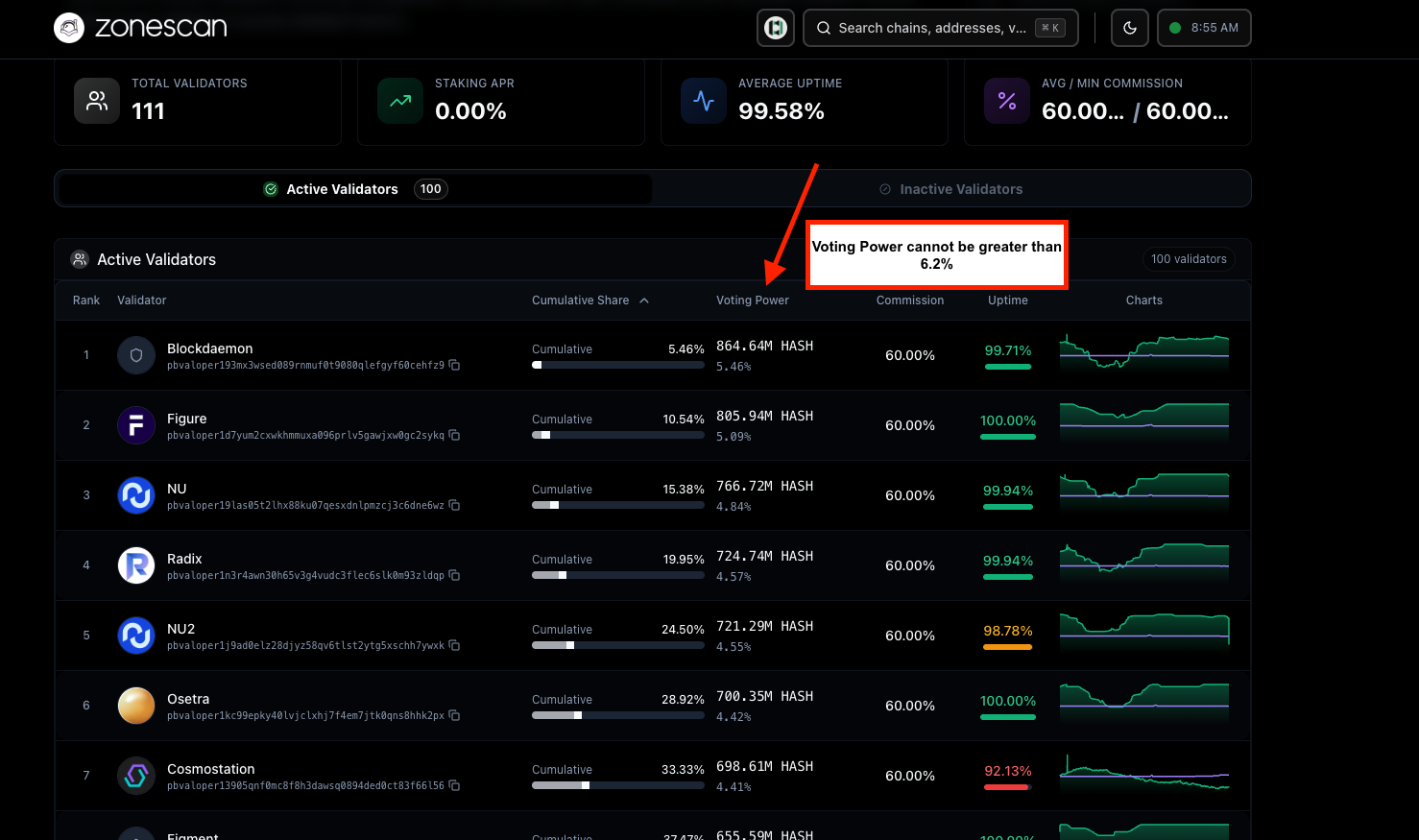
Task: Click the Total Validators people icon
Action: [x=97, y=101]
